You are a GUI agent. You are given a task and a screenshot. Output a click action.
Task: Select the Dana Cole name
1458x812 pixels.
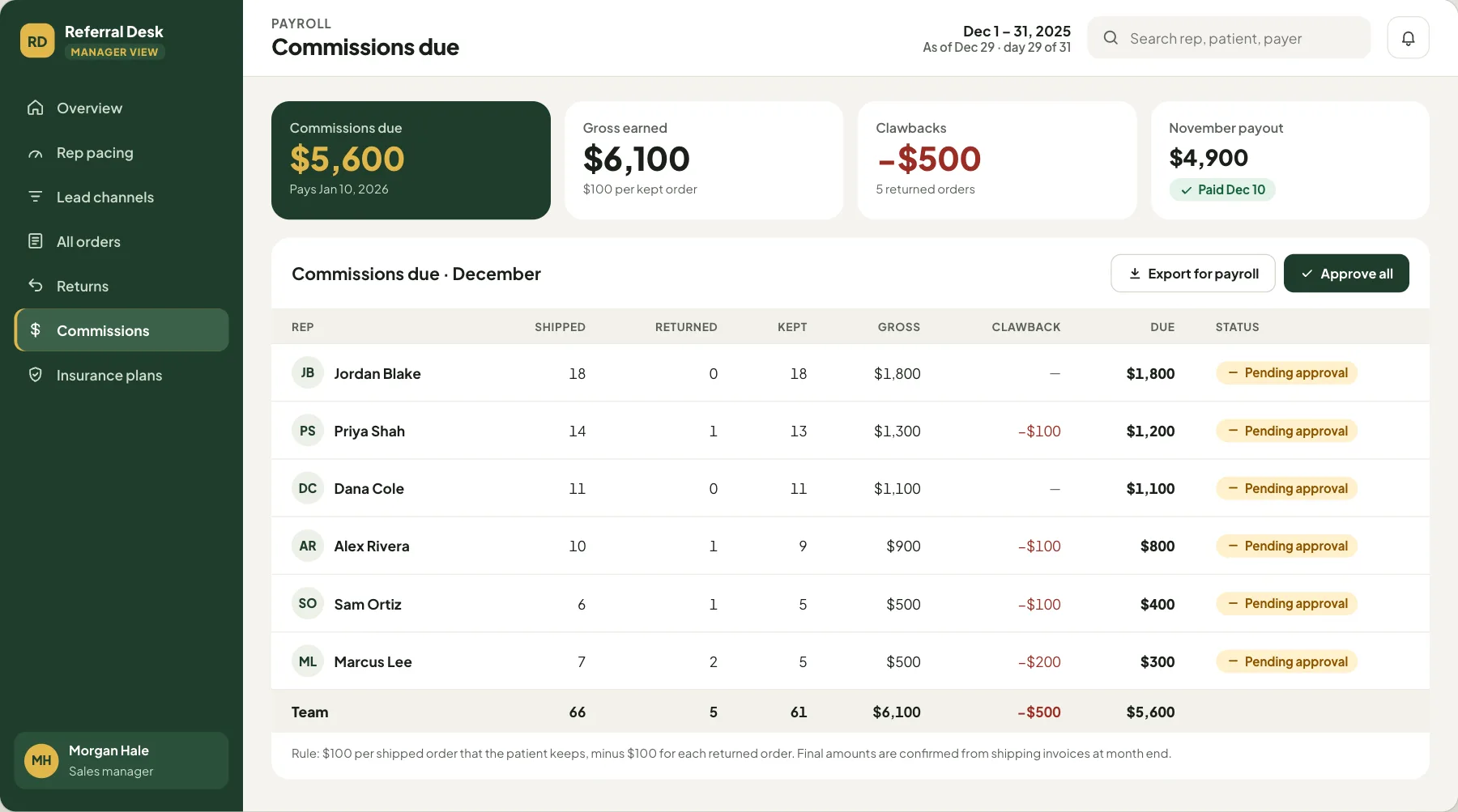[x=369, y=488]
